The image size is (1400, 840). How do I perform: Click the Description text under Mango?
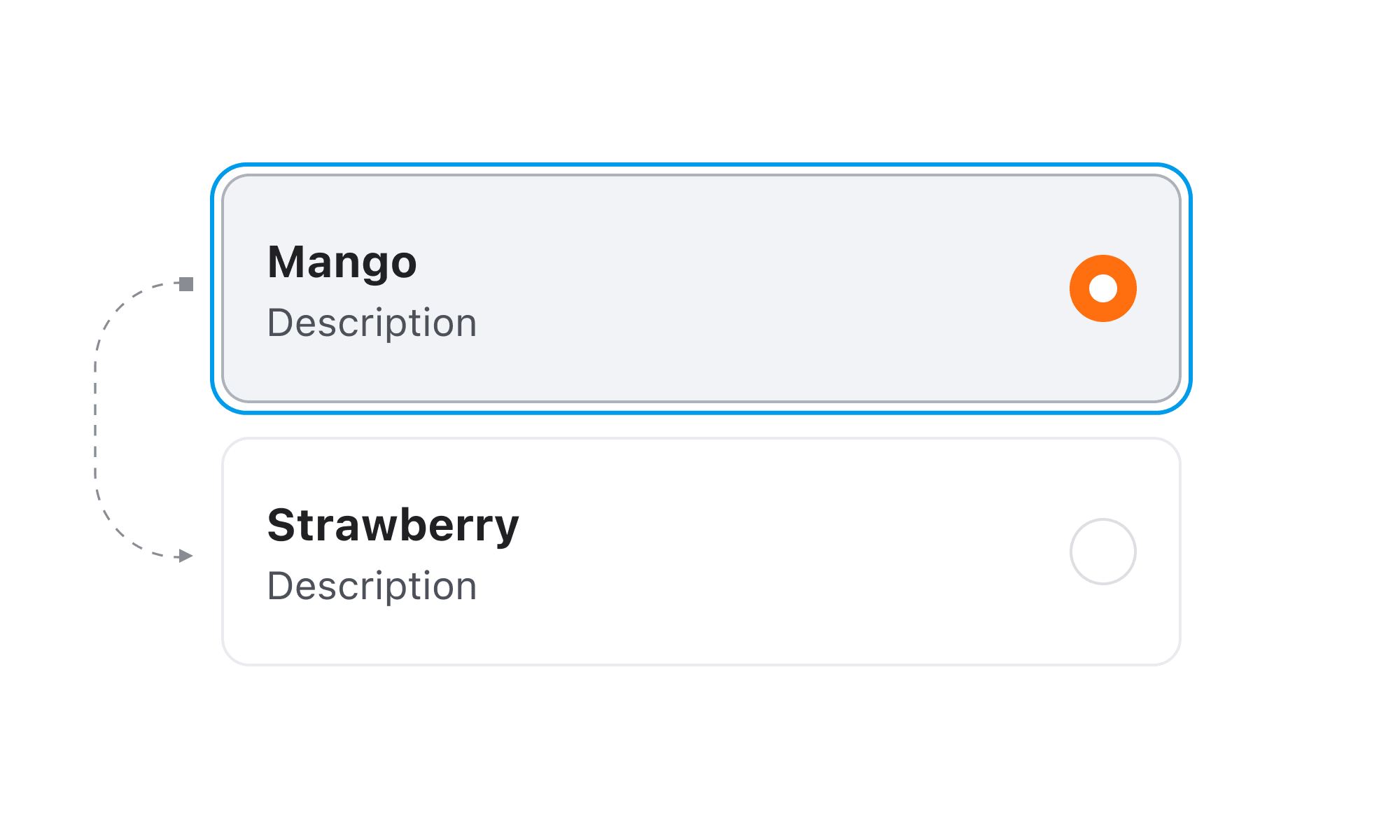click(x=372, y=323)
